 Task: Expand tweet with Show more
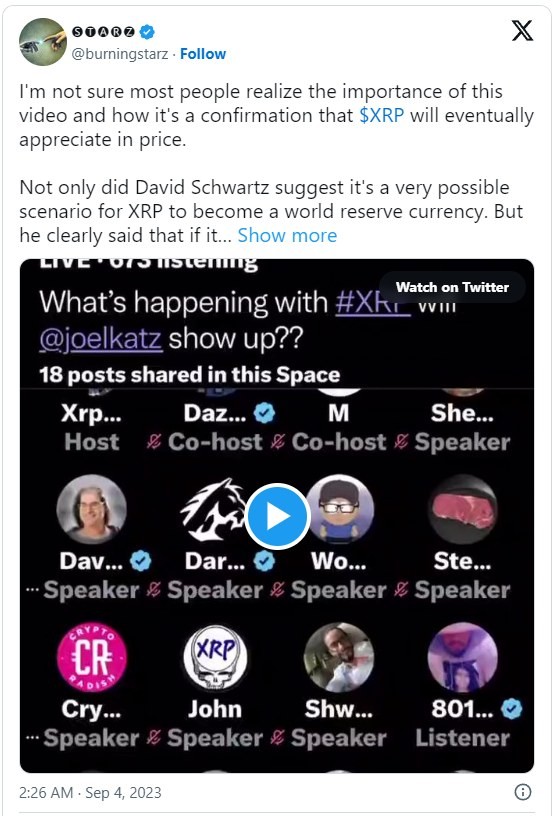(x=287, y=236)
